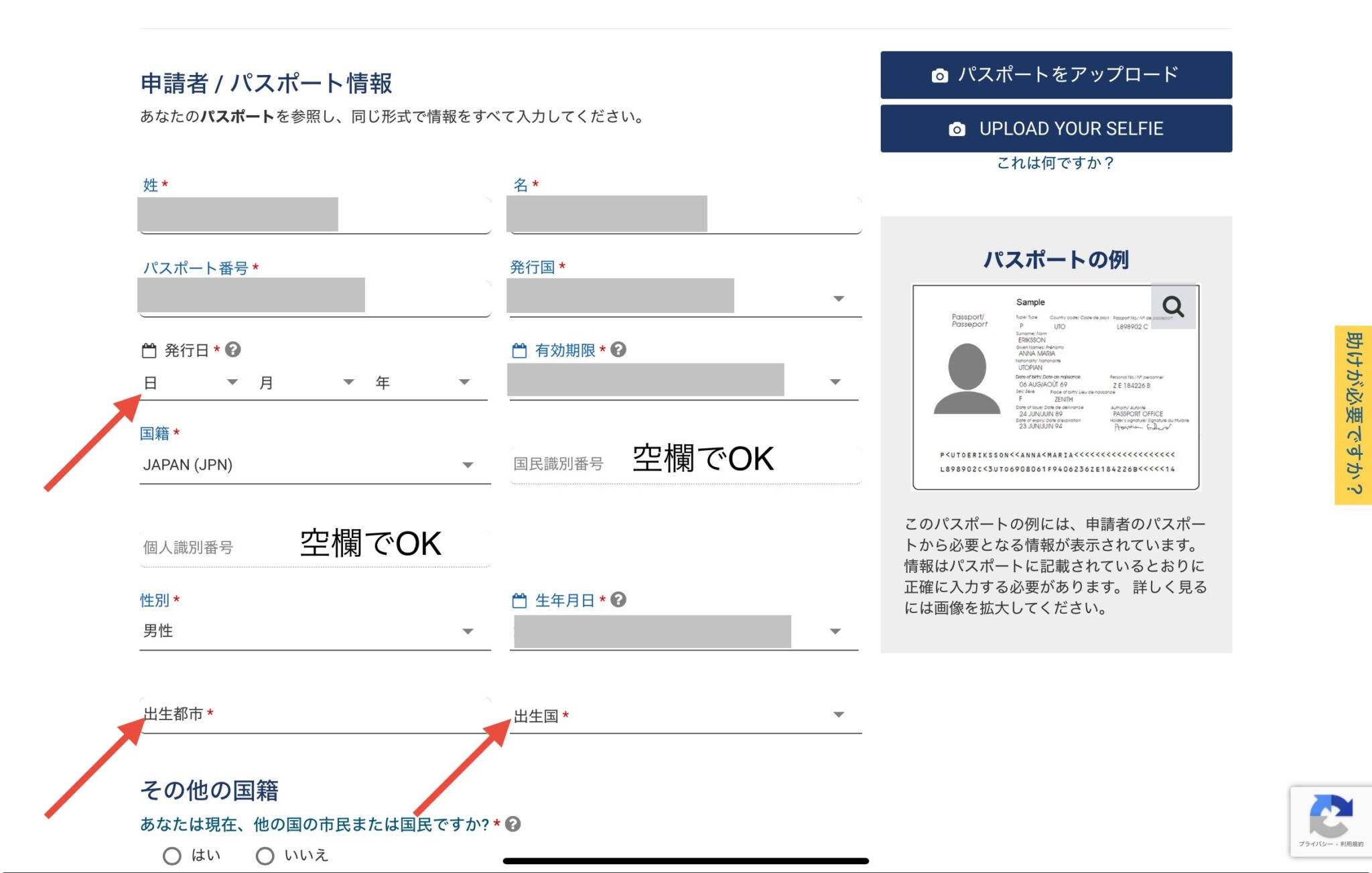Click the calendar icon next to 有効期限

coord(517,349)
